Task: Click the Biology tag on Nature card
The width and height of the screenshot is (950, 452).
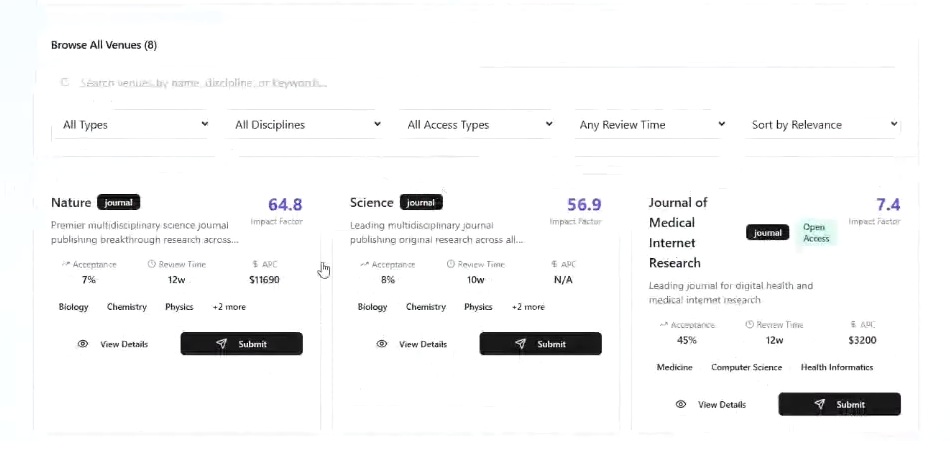Action: coord(73,307)
